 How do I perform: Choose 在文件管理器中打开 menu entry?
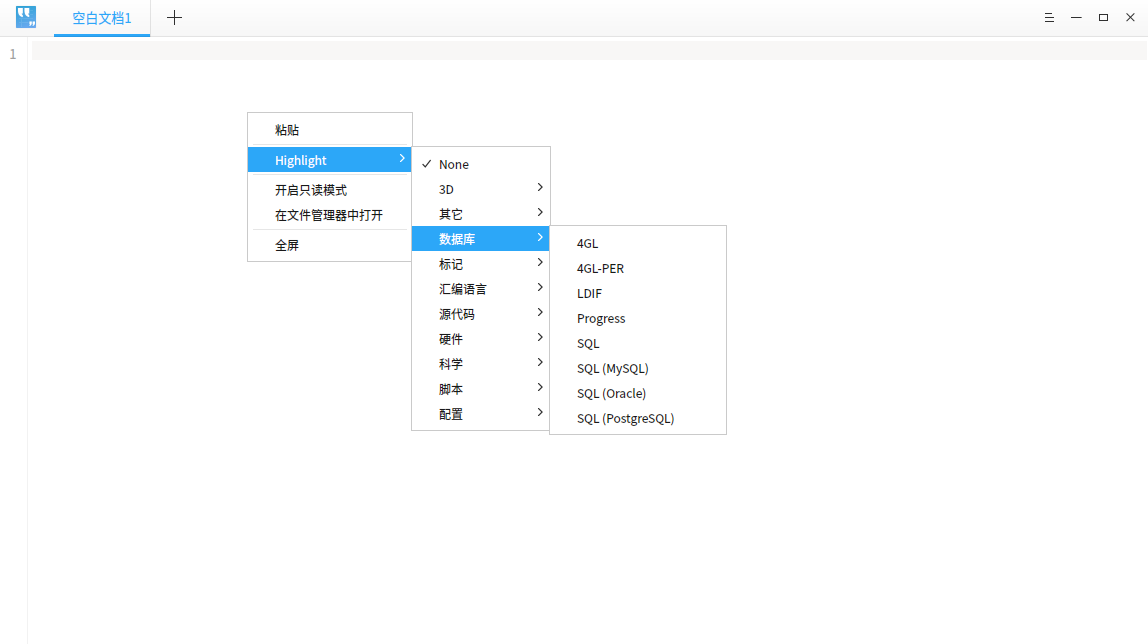coord(329,215)
